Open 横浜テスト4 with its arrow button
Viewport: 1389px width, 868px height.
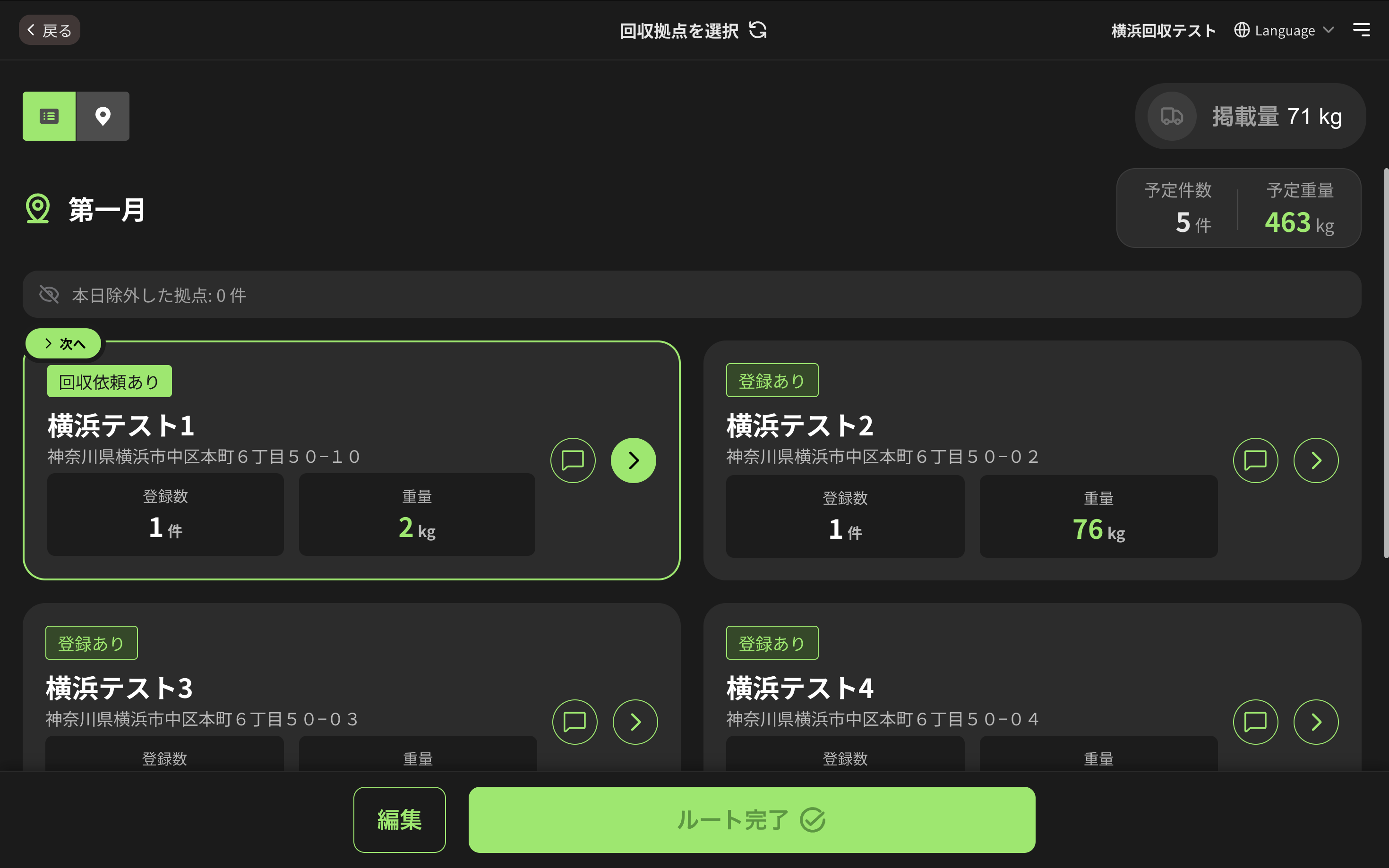(1316, 722)
